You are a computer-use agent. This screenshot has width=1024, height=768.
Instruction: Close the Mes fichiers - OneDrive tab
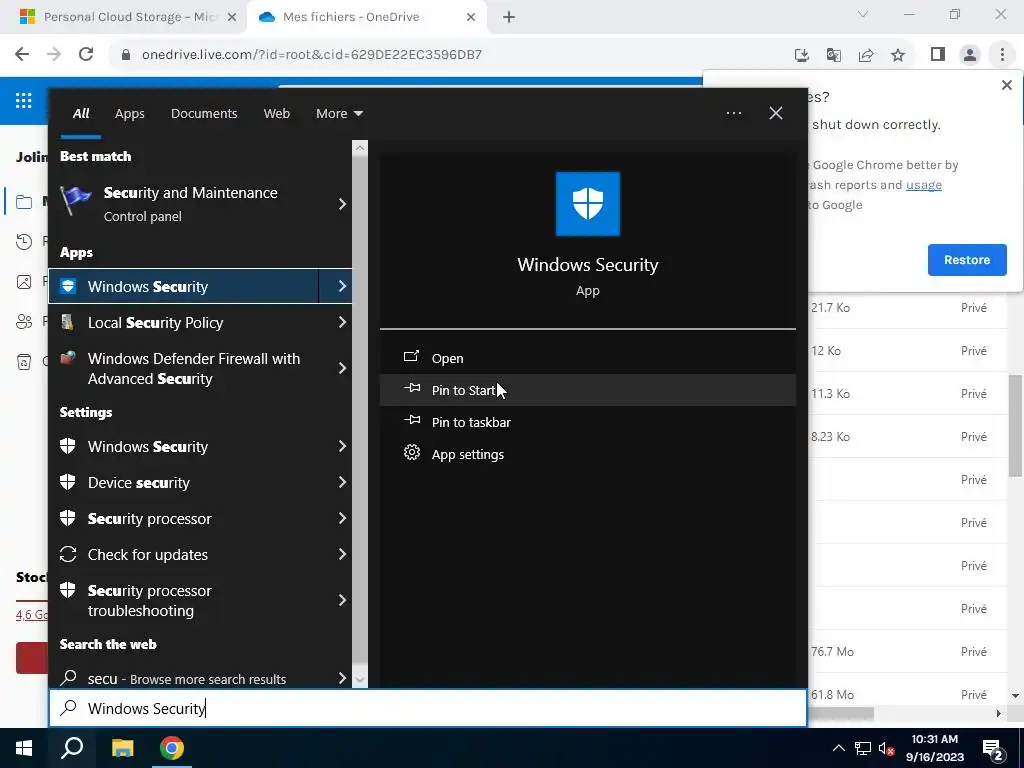[471, 17]
